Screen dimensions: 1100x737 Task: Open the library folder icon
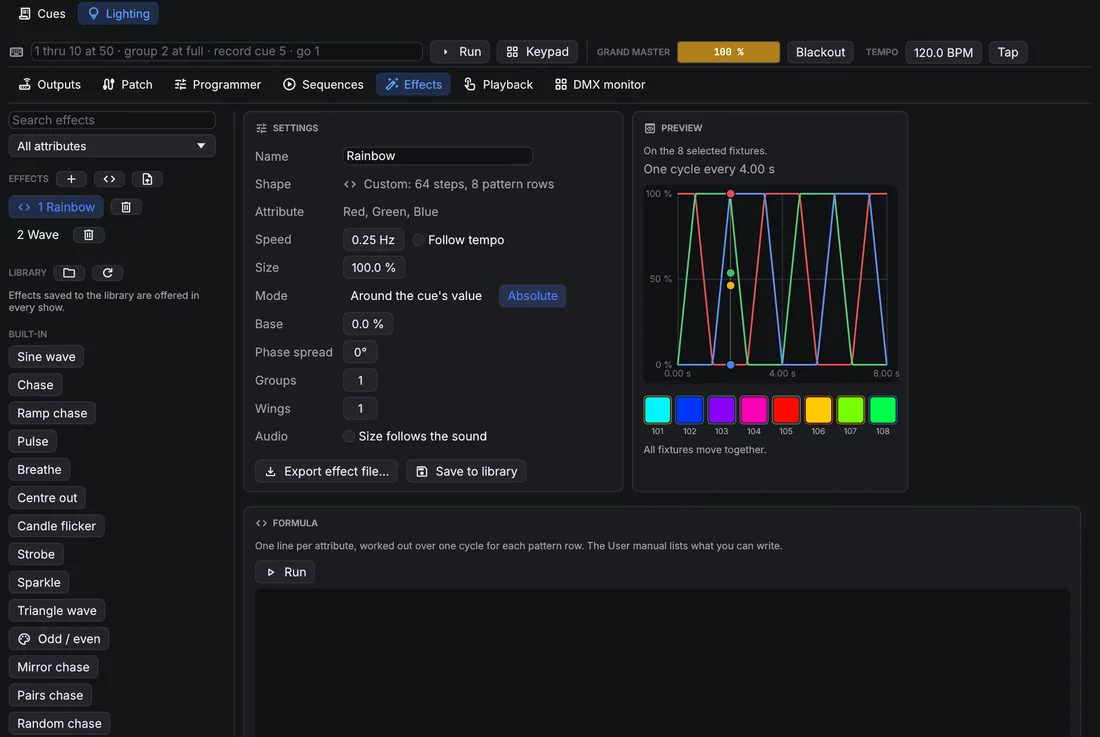[x=69, y=273]
